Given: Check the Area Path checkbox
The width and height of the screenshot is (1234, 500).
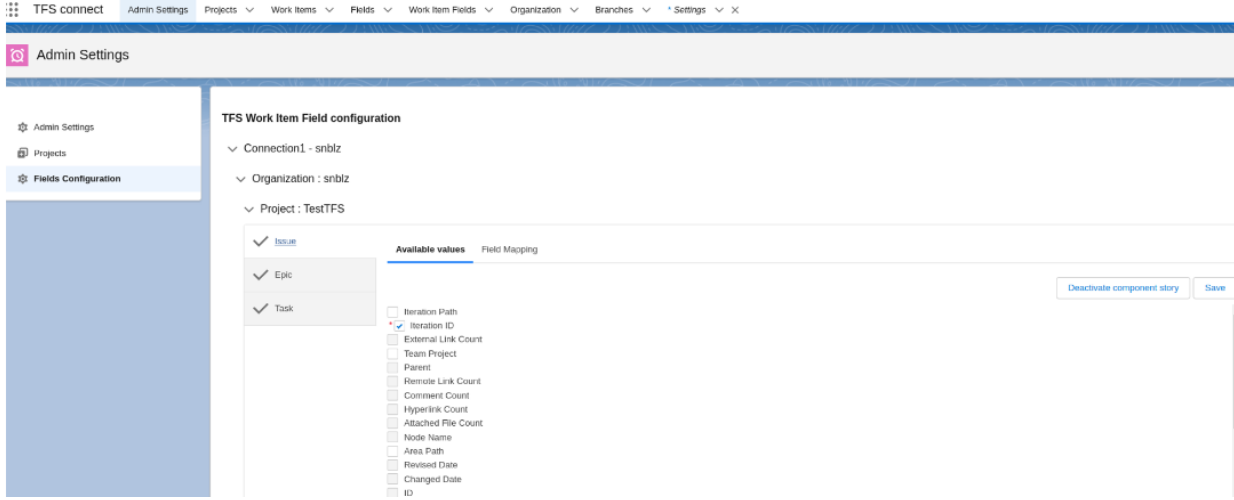Looking at the screenshot, I should (392, 452).
